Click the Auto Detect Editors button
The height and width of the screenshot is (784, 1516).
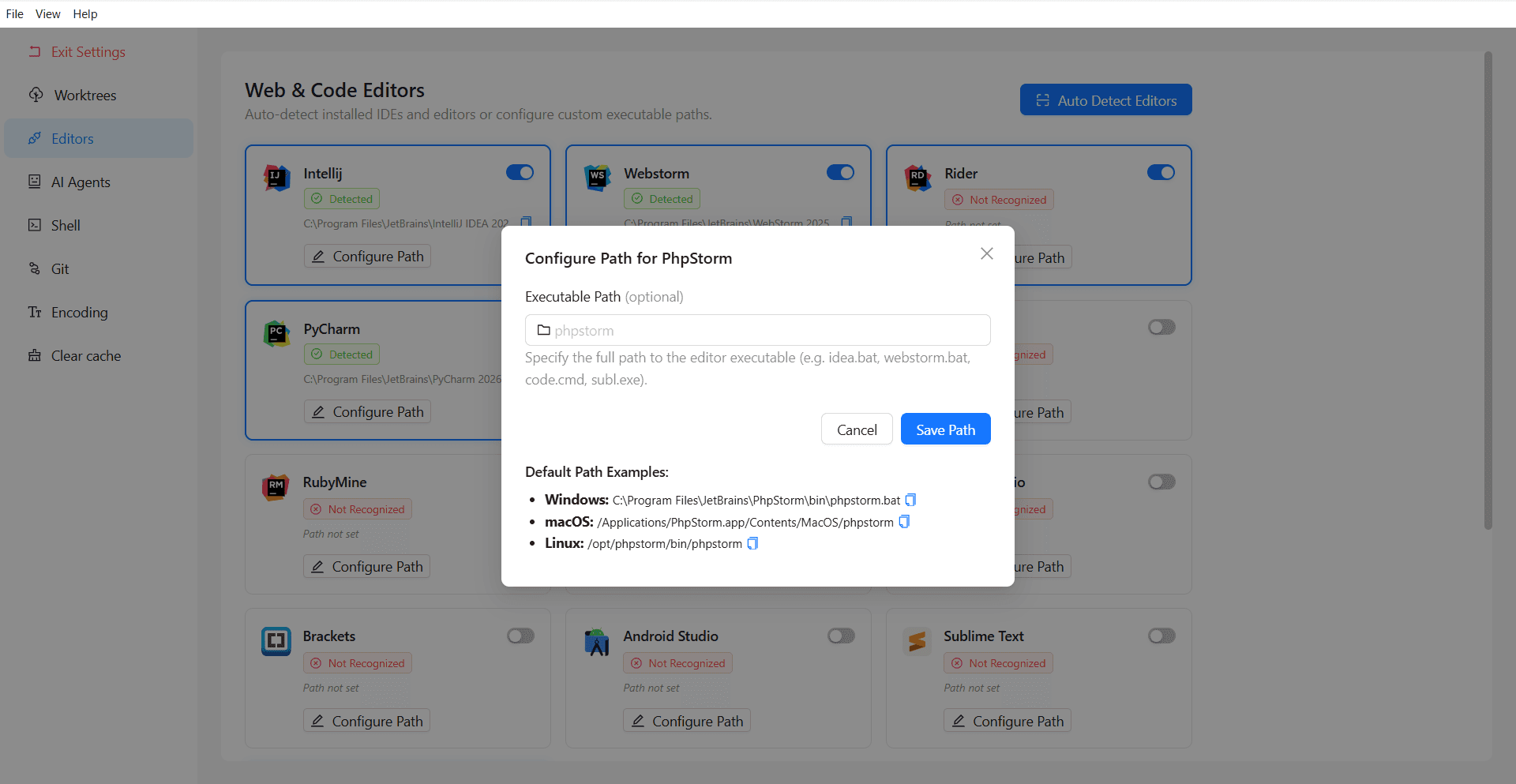point(1105,100)
